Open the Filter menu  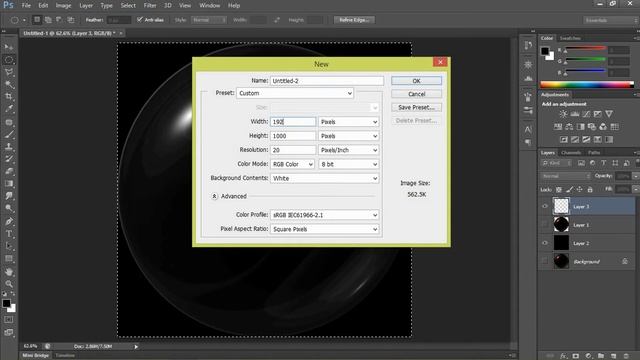(150, 6)
